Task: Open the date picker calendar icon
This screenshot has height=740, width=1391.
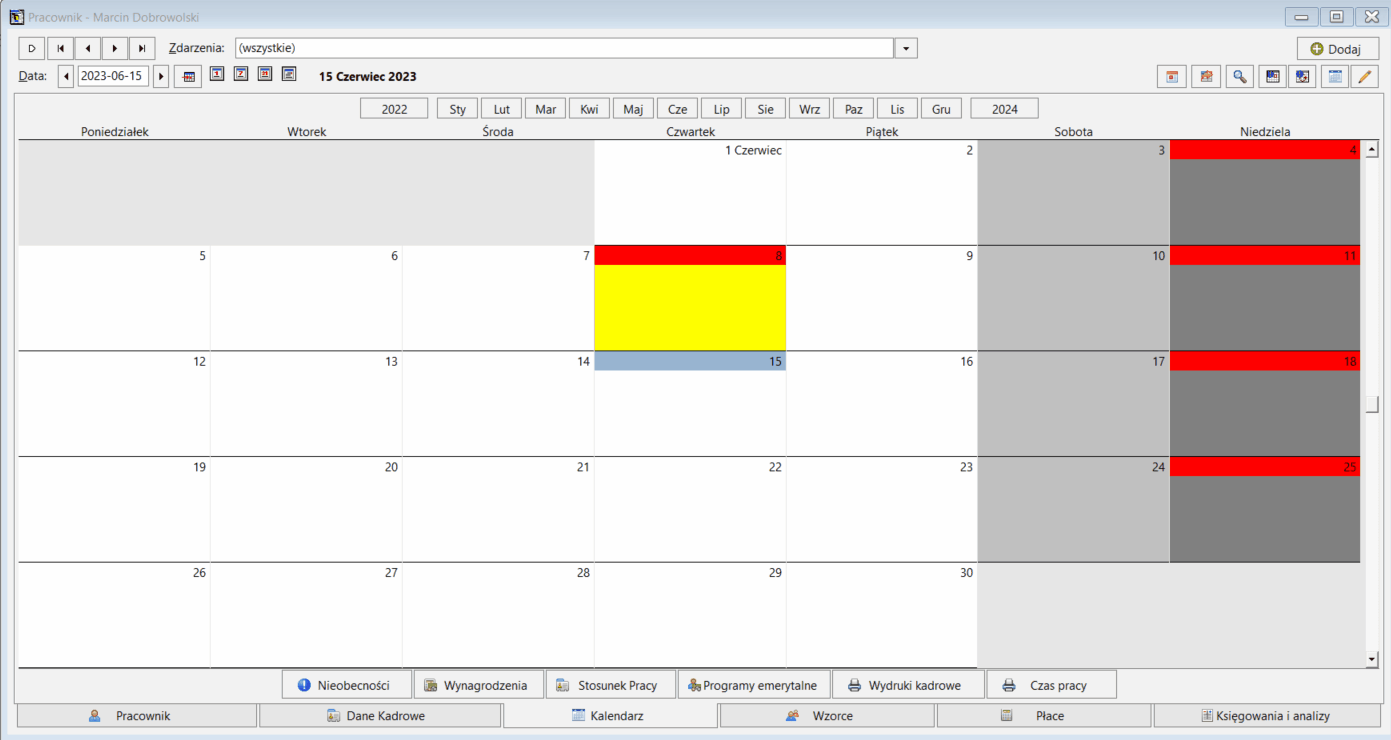Action: [x=188, y=76]
